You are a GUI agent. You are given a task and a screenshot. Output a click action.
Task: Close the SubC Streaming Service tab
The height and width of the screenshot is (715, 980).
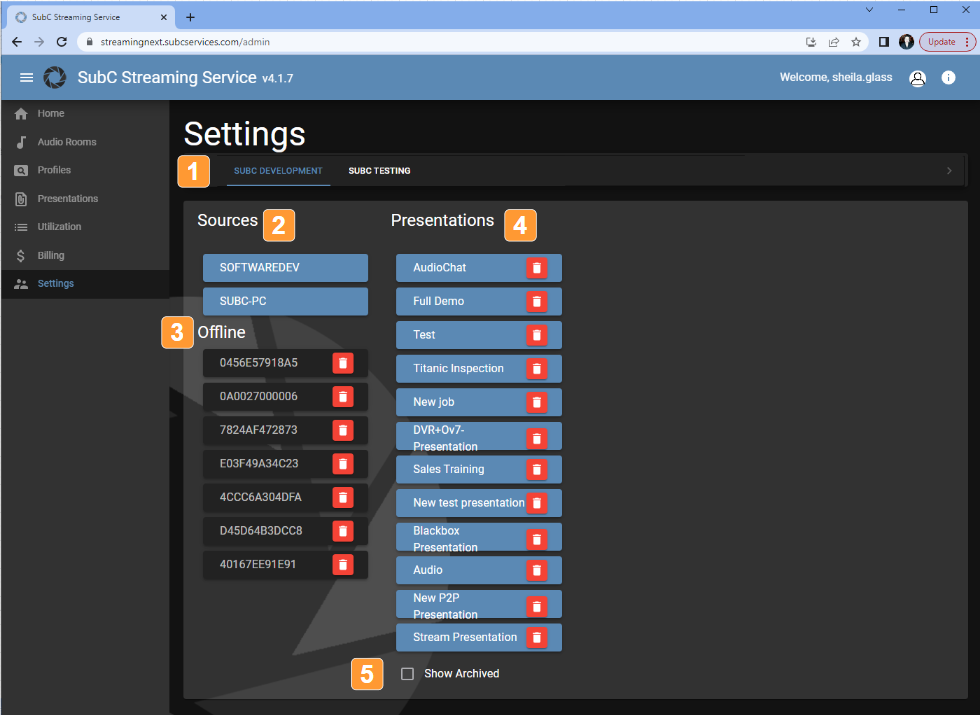[x=164, y=18]
